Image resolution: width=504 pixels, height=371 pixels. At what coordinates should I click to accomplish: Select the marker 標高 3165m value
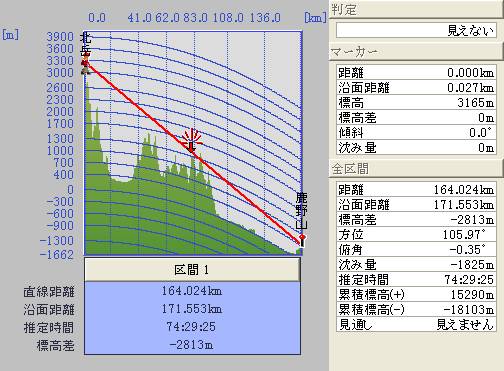click(475, 102)
